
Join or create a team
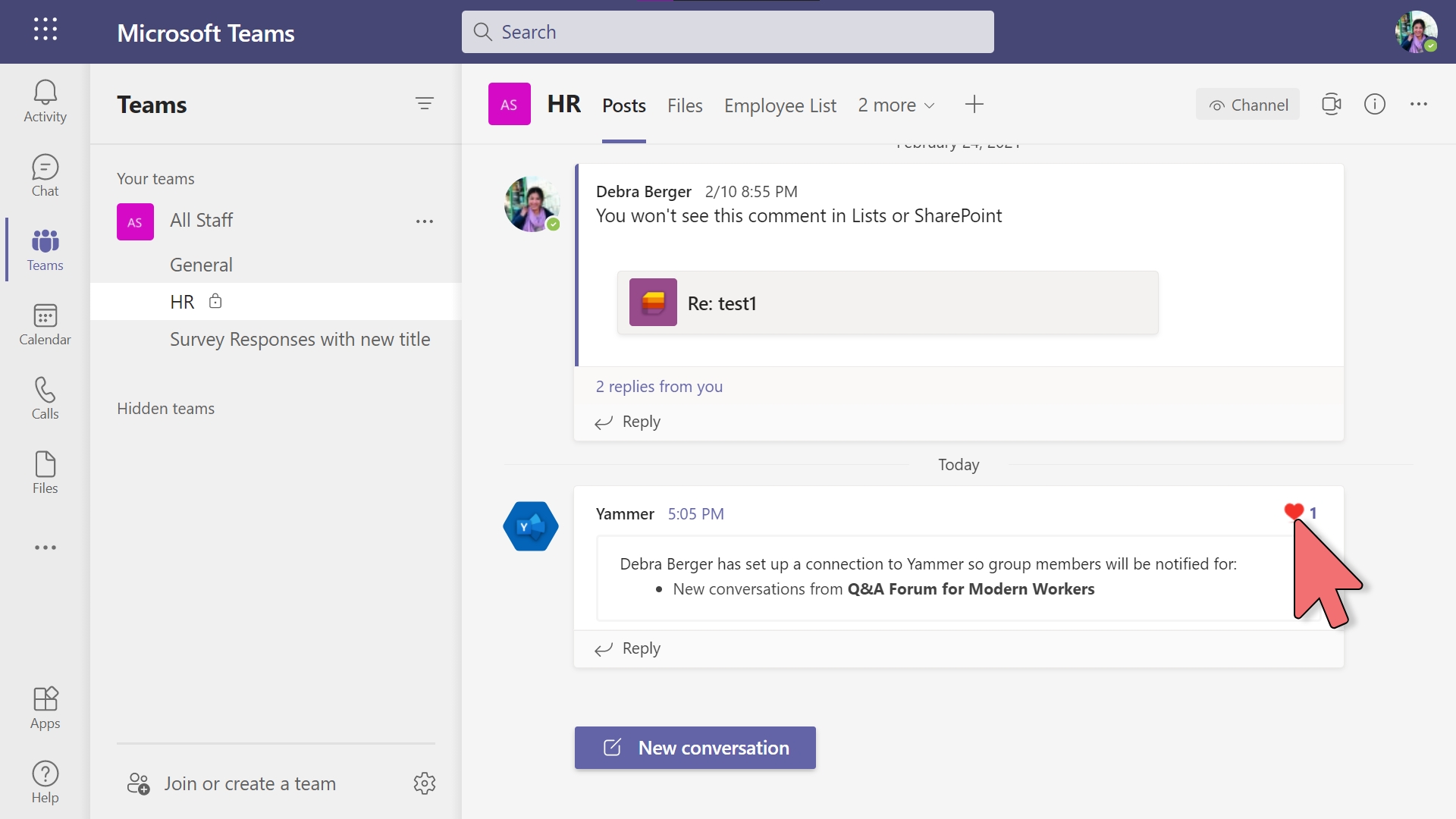tap(232, 783)
